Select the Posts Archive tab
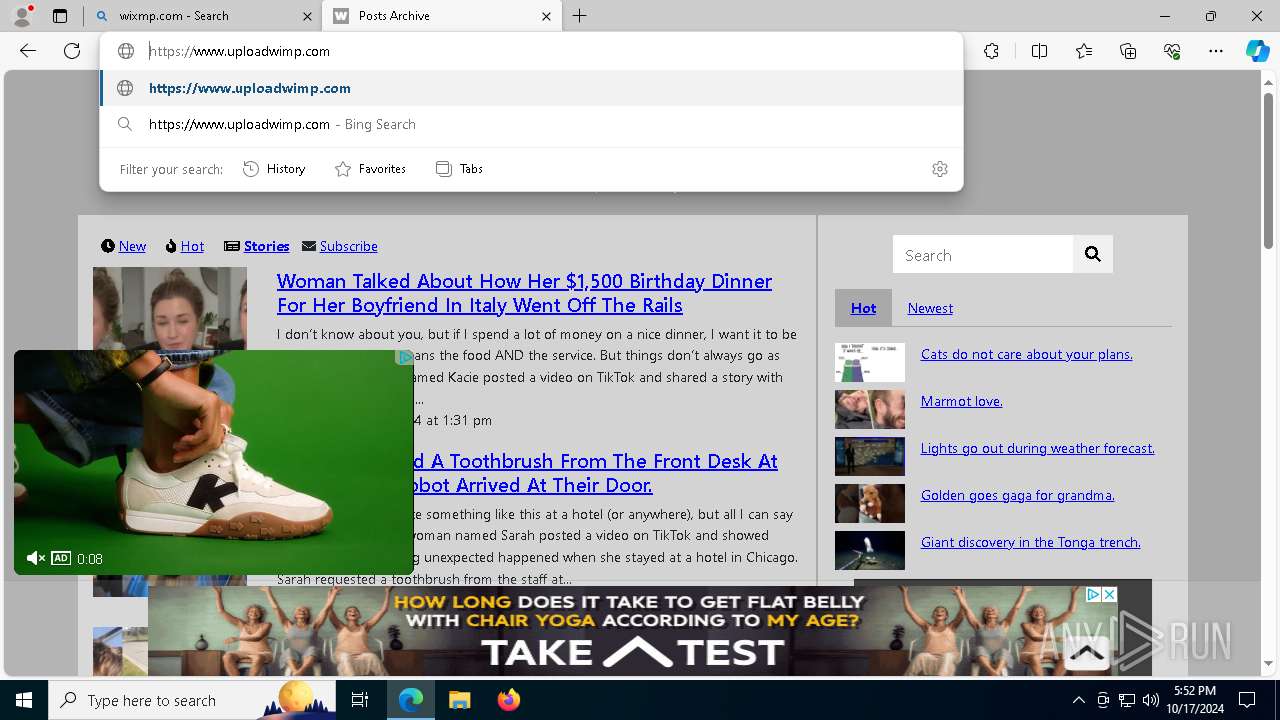This screenshot has width=1280, height=720. [442, 16]
